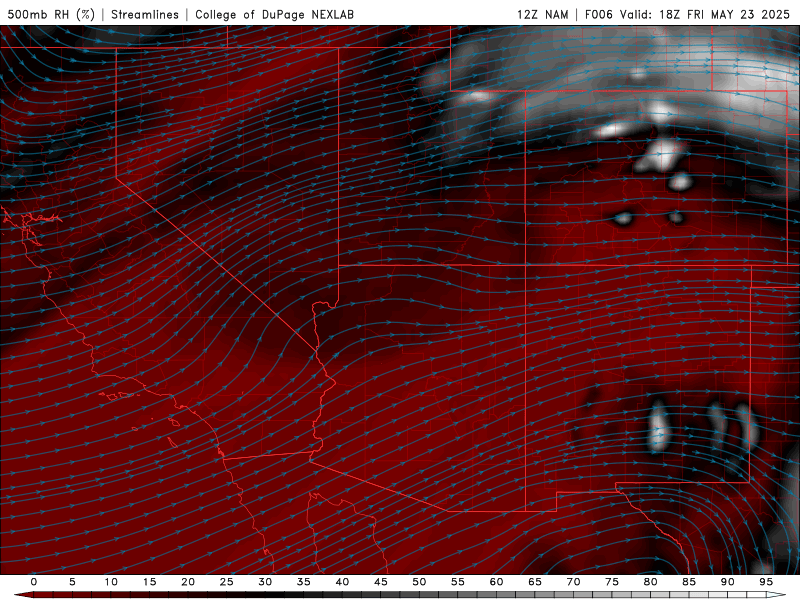Click the '20' label on RH scale

click(188, 582)
